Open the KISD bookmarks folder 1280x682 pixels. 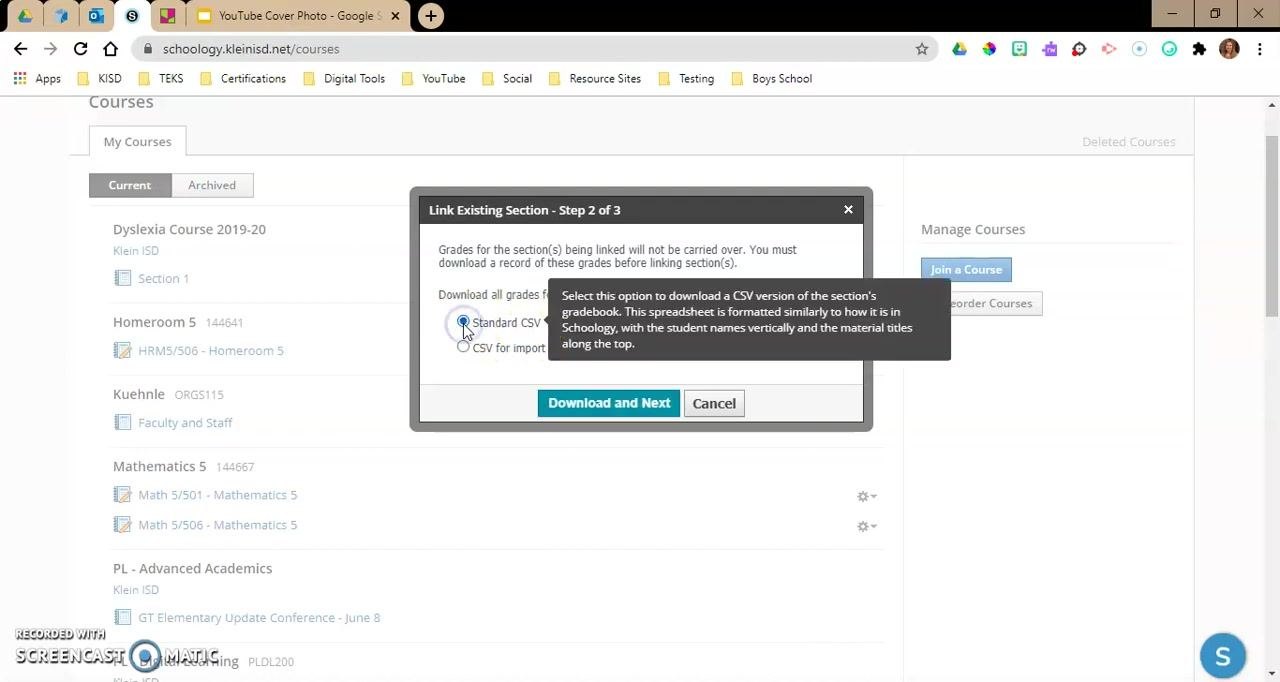[100, 78]
